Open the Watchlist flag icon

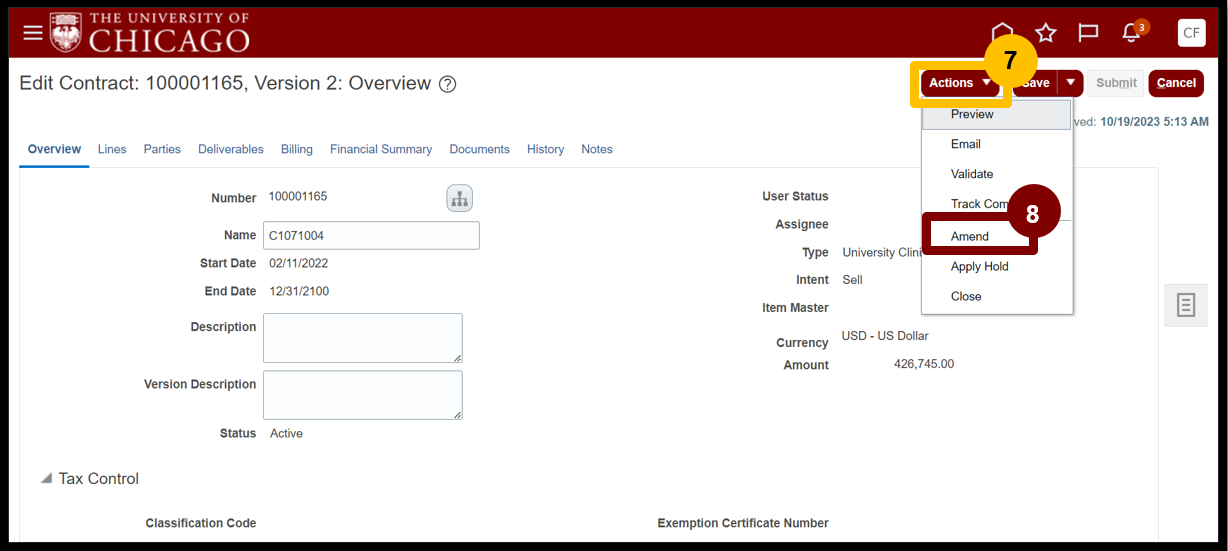click(x=1089, y=33)
